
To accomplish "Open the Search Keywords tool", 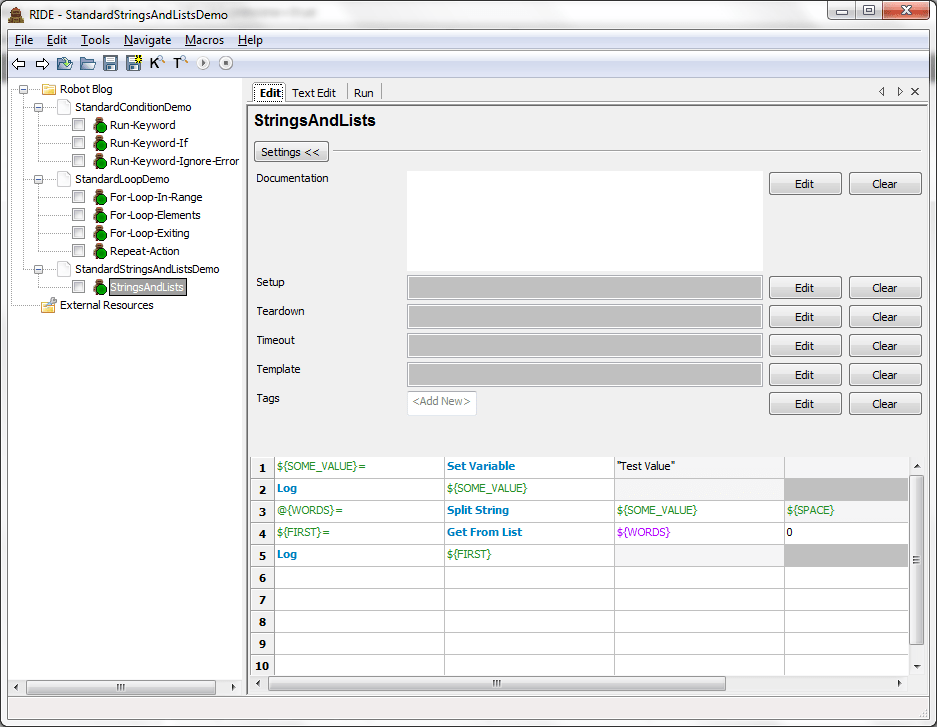I will coord(157,64).
